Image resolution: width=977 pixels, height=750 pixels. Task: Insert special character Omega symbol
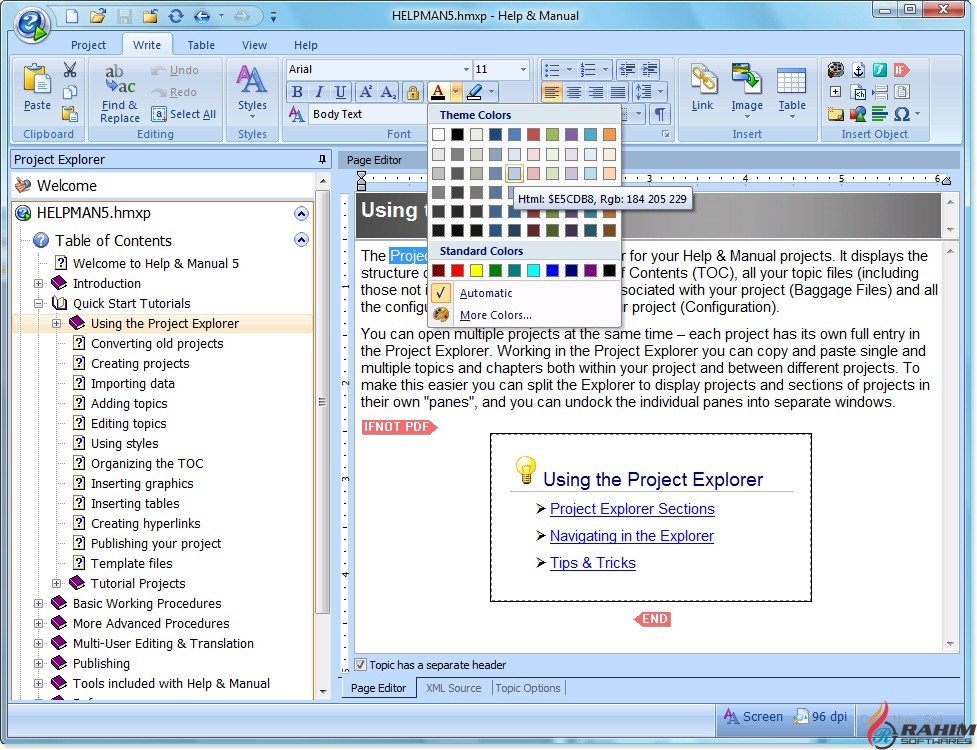(902, 114)
